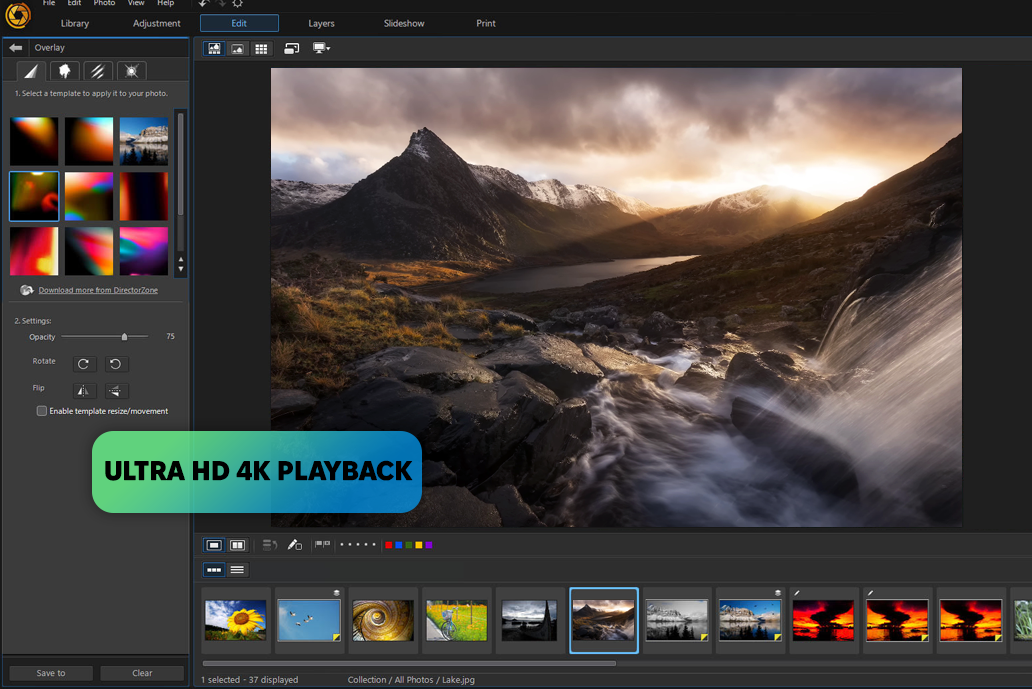Screen dimensions: 1032x689
Task: Click the Opacity slider handle
Action: pos(124,337)
